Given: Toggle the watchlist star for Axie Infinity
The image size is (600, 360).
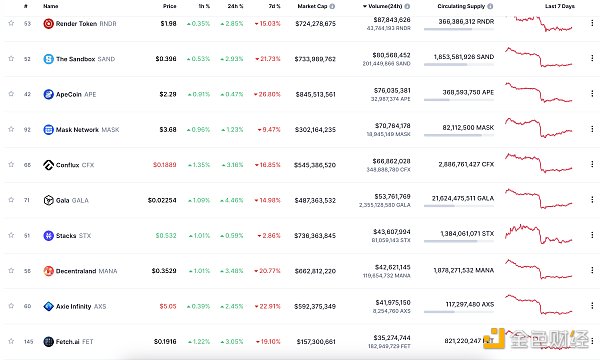Looking at the screenshot, I should [x=11, y=306].
